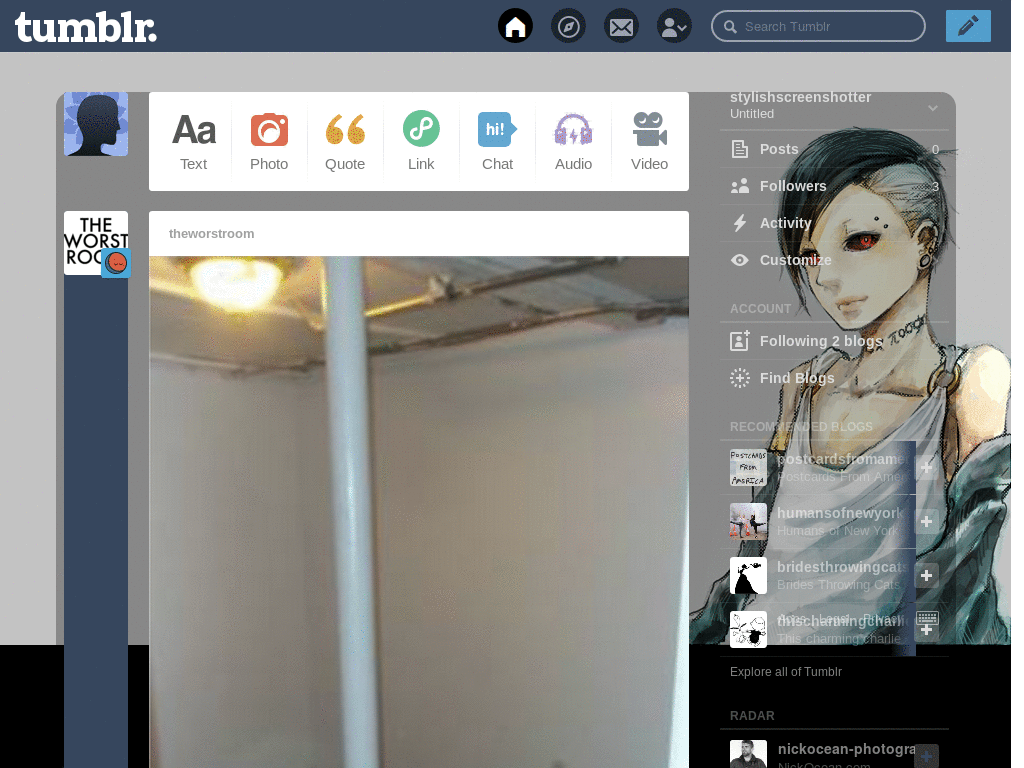Open the Account person menu icon

coord(674,27)
